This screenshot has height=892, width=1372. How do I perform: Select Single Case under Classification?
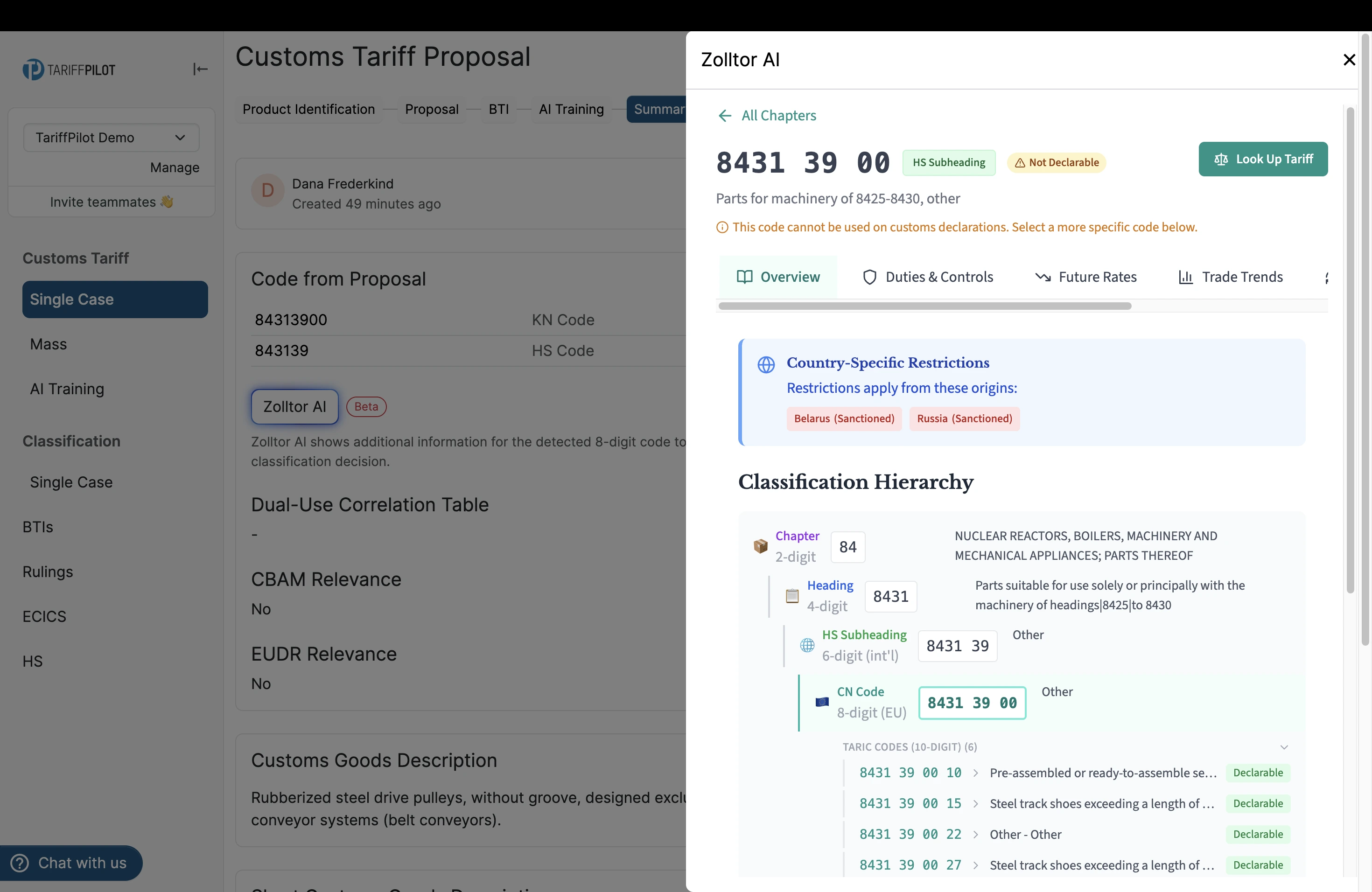click(71, 482)
